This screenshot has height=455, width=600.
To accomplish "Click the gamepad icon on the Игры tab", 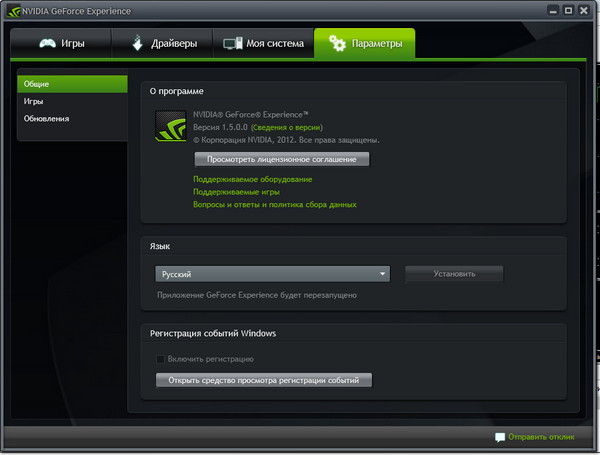I will click(47, 44).
